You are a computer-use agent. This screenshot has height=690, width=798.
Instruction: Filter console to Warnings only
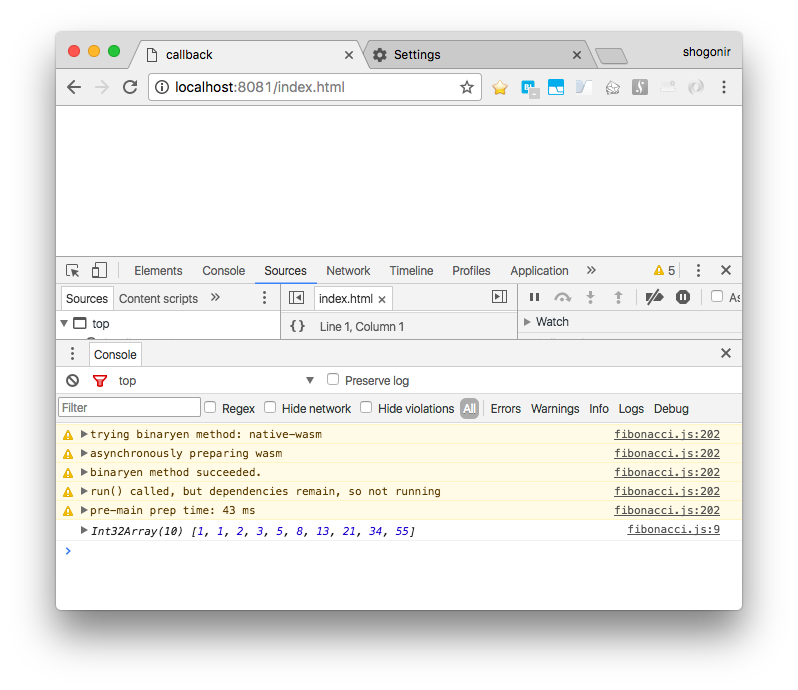pos(555,409)
